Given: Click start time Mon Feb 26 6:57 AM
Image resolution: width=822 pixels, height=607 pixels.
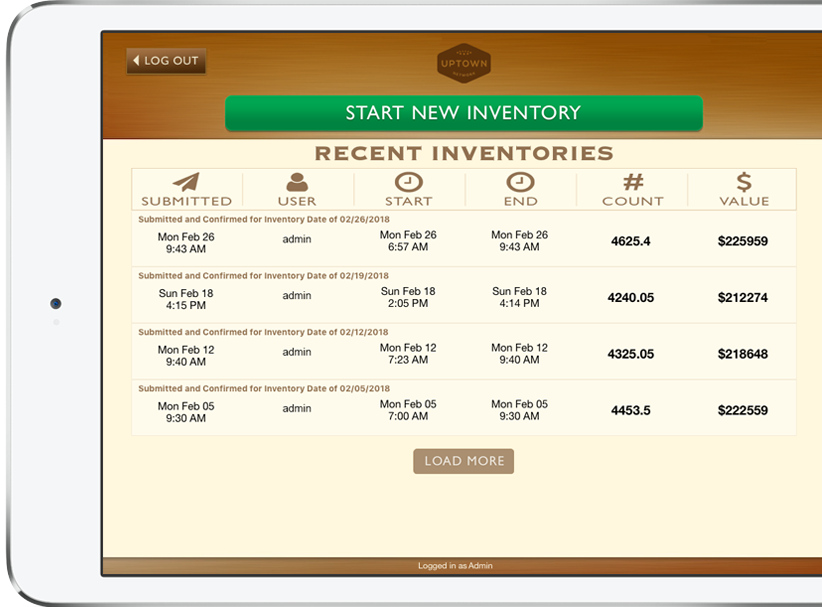Looking at the screenshot, I should tap(408, 241).
